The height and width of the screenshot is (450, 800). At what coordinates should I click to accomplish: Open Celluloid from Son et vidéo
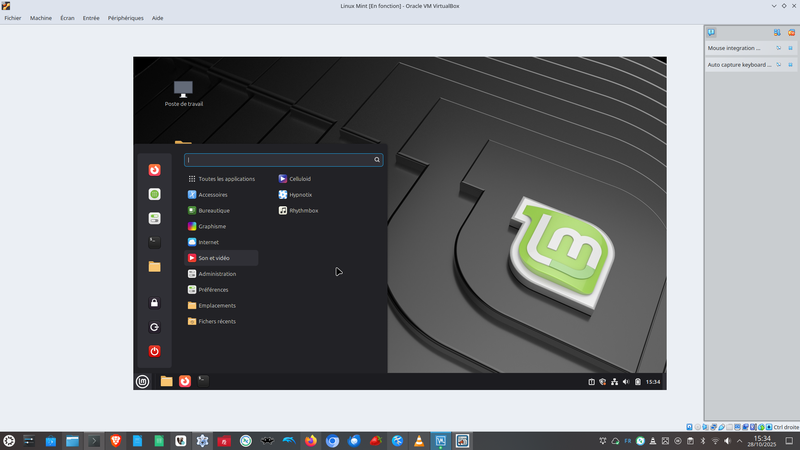coord(299,179)
